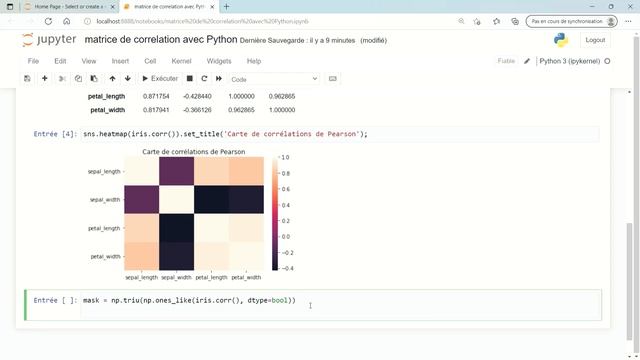Viewport: 640px width, 360px height.
Task: Open the Help menu
Action: point(254,61)
